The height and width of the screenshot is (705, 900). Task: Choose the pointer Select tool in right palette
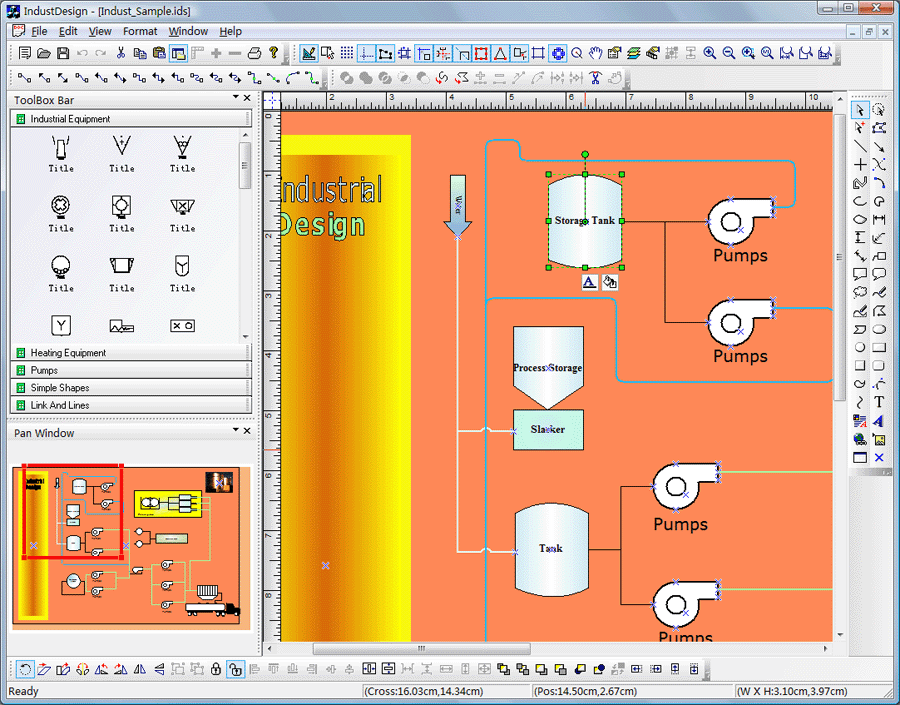tap(860, 110)
